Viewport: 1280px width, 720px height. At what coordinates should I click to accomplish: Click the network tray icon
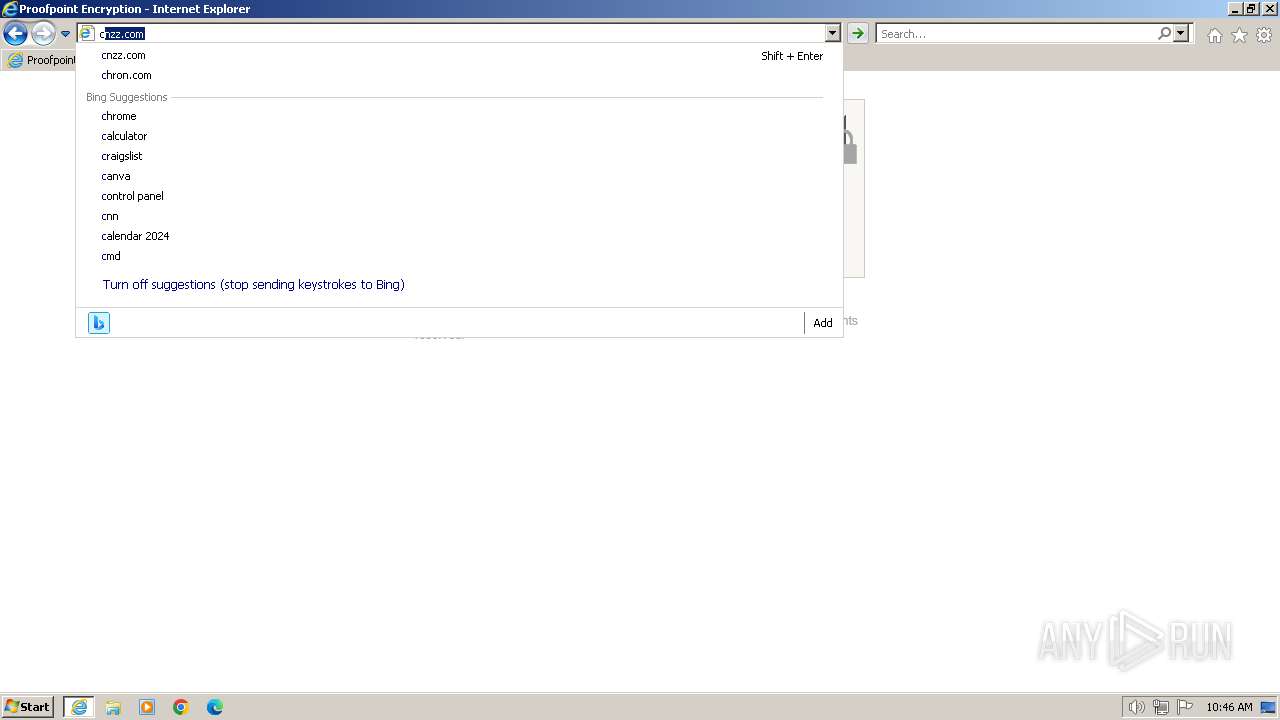tap(1161, 707)
